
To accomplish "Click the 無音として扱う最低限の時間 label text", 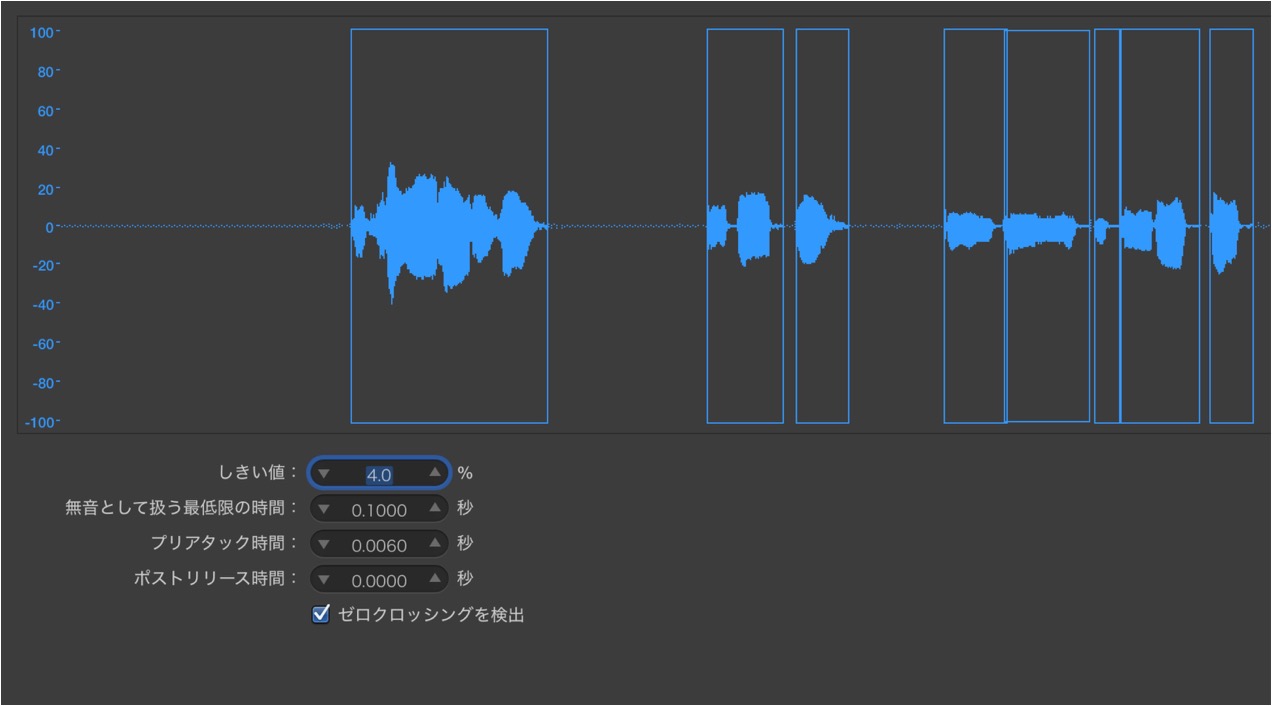I will point(181,508).
